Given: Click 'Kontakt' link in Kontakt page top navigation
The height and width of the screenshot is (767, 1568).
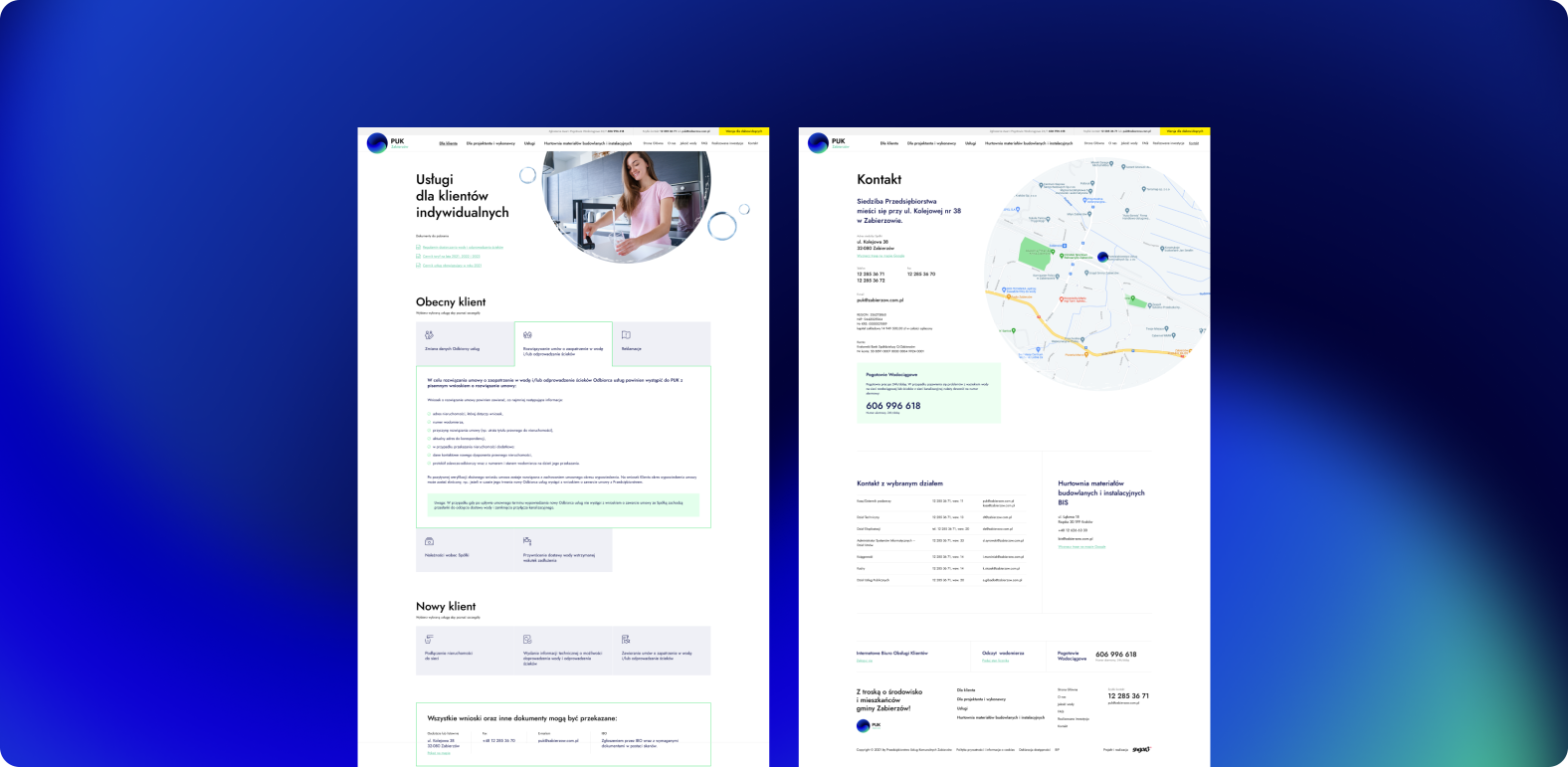Looking at the screenshot, I should click(1193, 143).
